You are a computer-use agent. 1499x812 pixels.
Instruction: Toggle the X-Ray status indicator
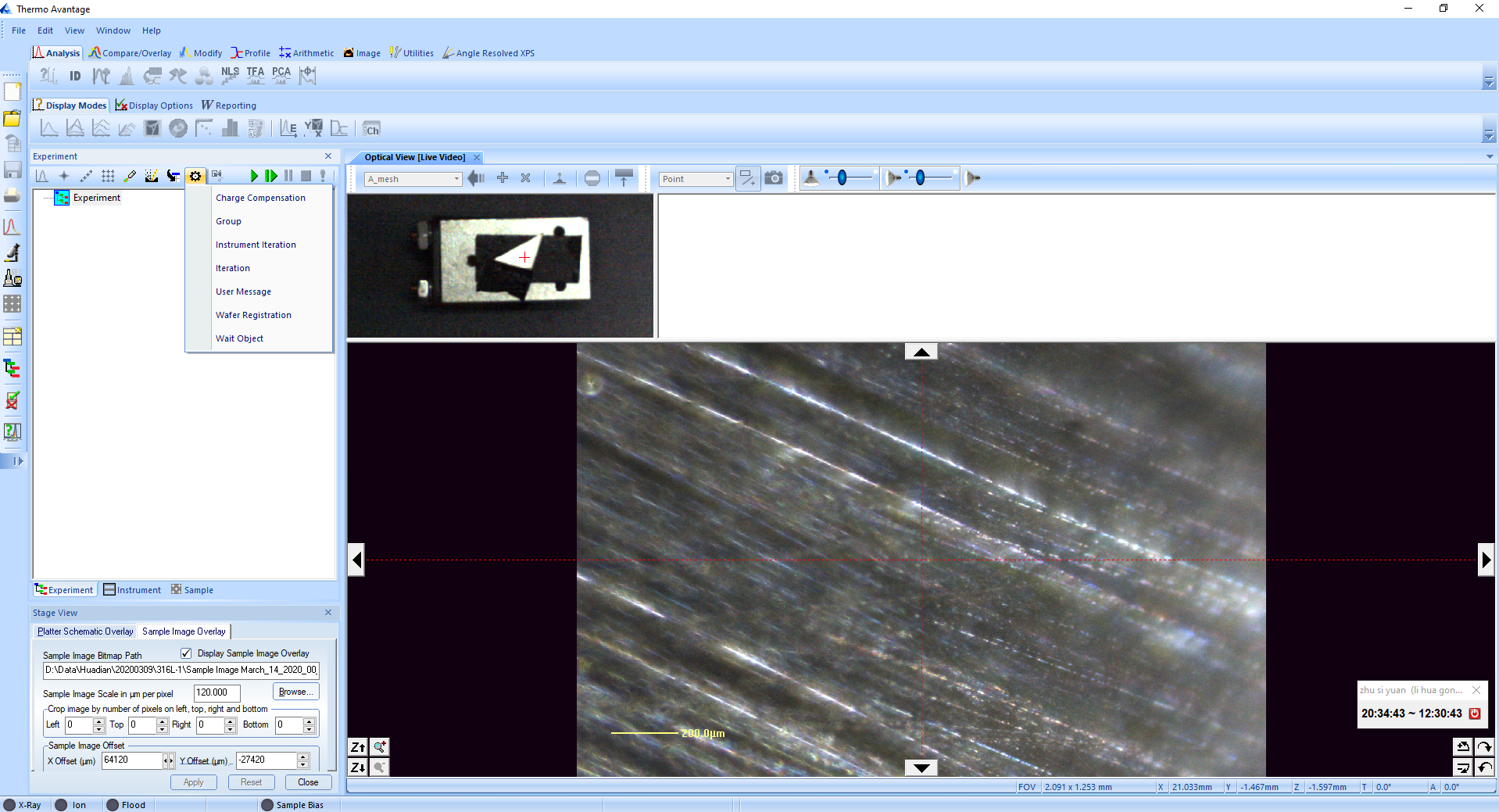tap(9, 805)
